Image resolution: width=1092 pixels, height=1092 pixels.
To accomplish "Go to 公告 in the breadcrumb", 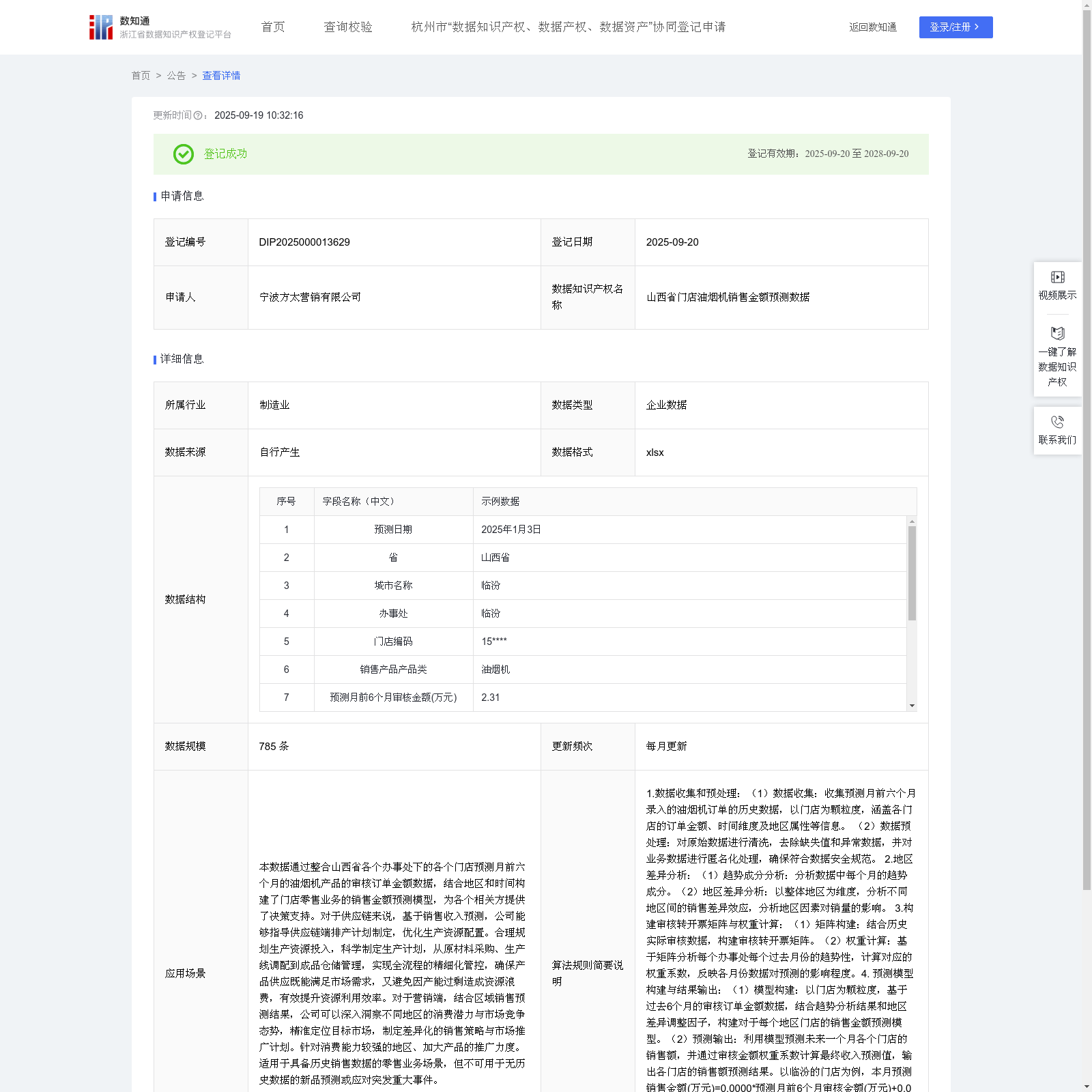I will (176, 76).
